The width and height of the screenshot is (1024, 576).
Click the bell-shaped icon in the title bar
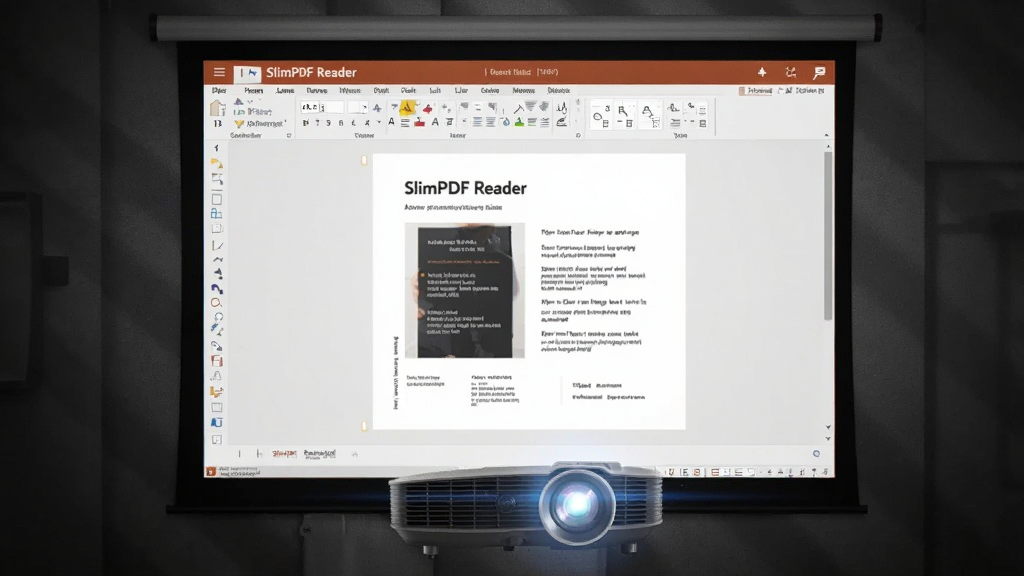pos(761,72)
